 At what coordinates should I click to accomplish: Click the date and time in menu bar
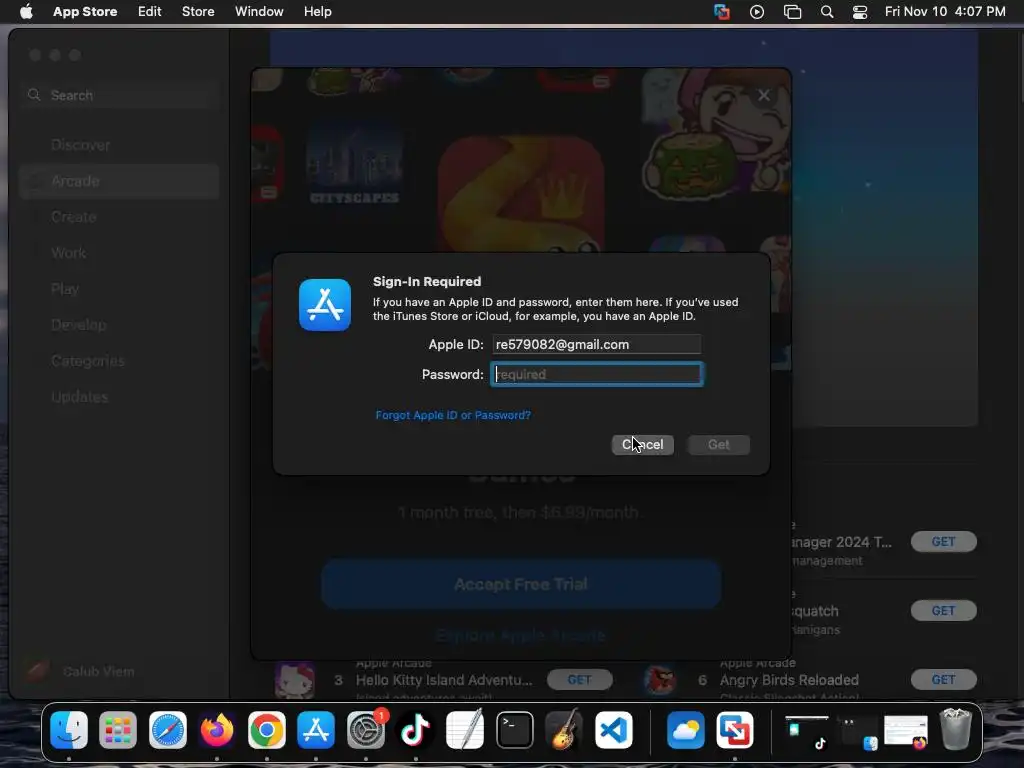(945, 12)
